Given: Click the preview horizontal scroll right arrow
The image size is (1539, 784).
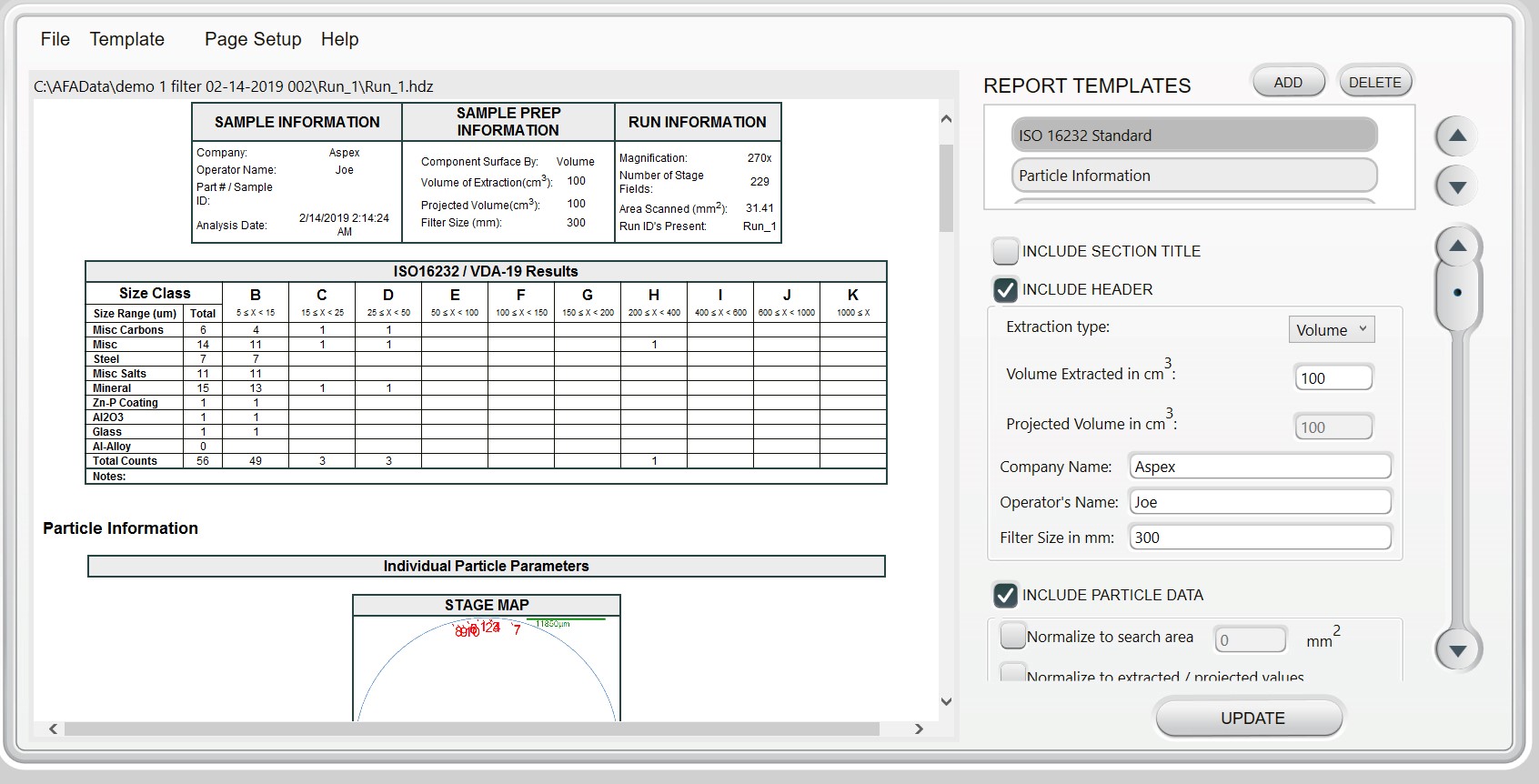Looking at the screenshot, I should click(919, 729).
